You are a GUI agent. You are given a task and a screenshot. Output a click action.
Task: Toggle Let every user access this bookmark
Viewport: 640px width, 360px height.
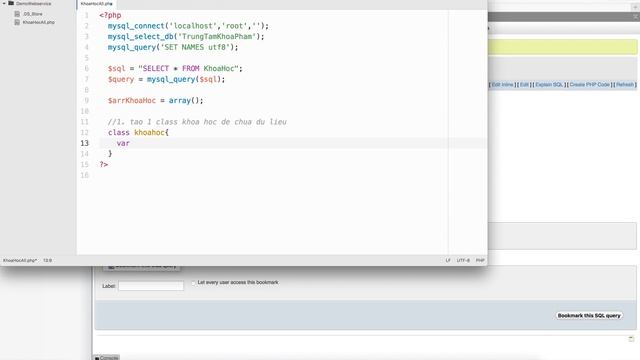pyautogui.click(x=193, y=282)
